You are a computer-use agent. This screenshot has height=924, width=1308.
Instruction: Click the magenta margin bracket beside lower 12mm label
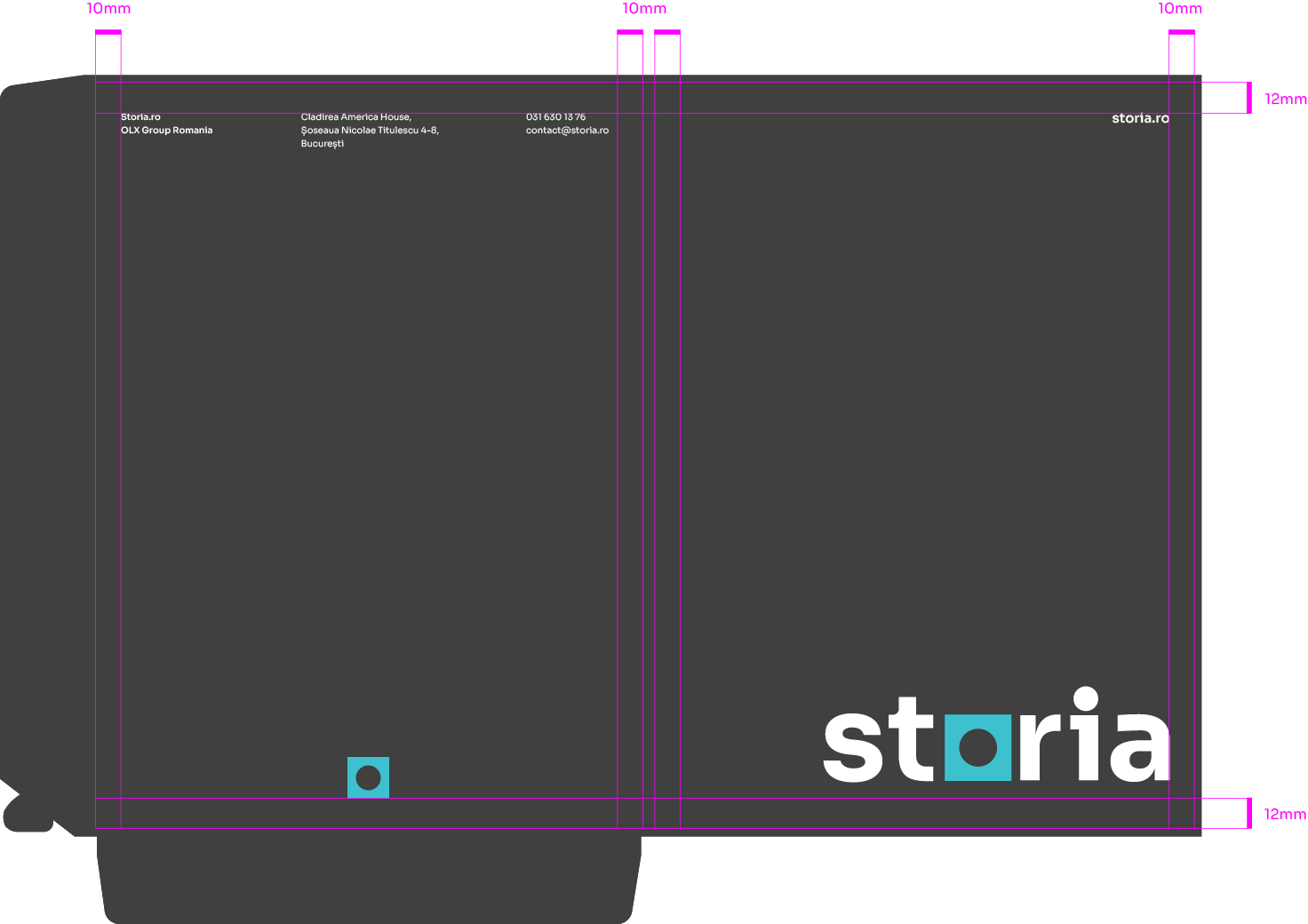[x=1248, y=813]
